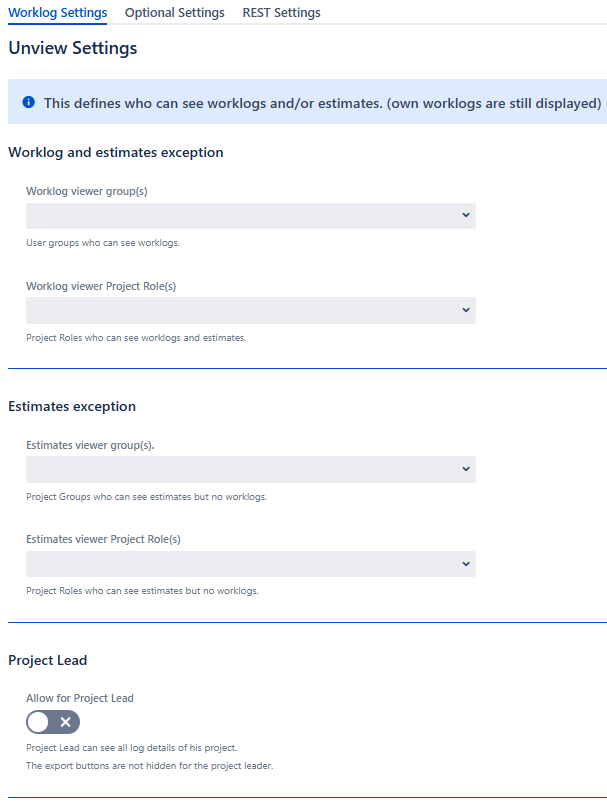607x805 pixels.
Task: Click the Estimates exception section heading
Action: click(72, 407)
